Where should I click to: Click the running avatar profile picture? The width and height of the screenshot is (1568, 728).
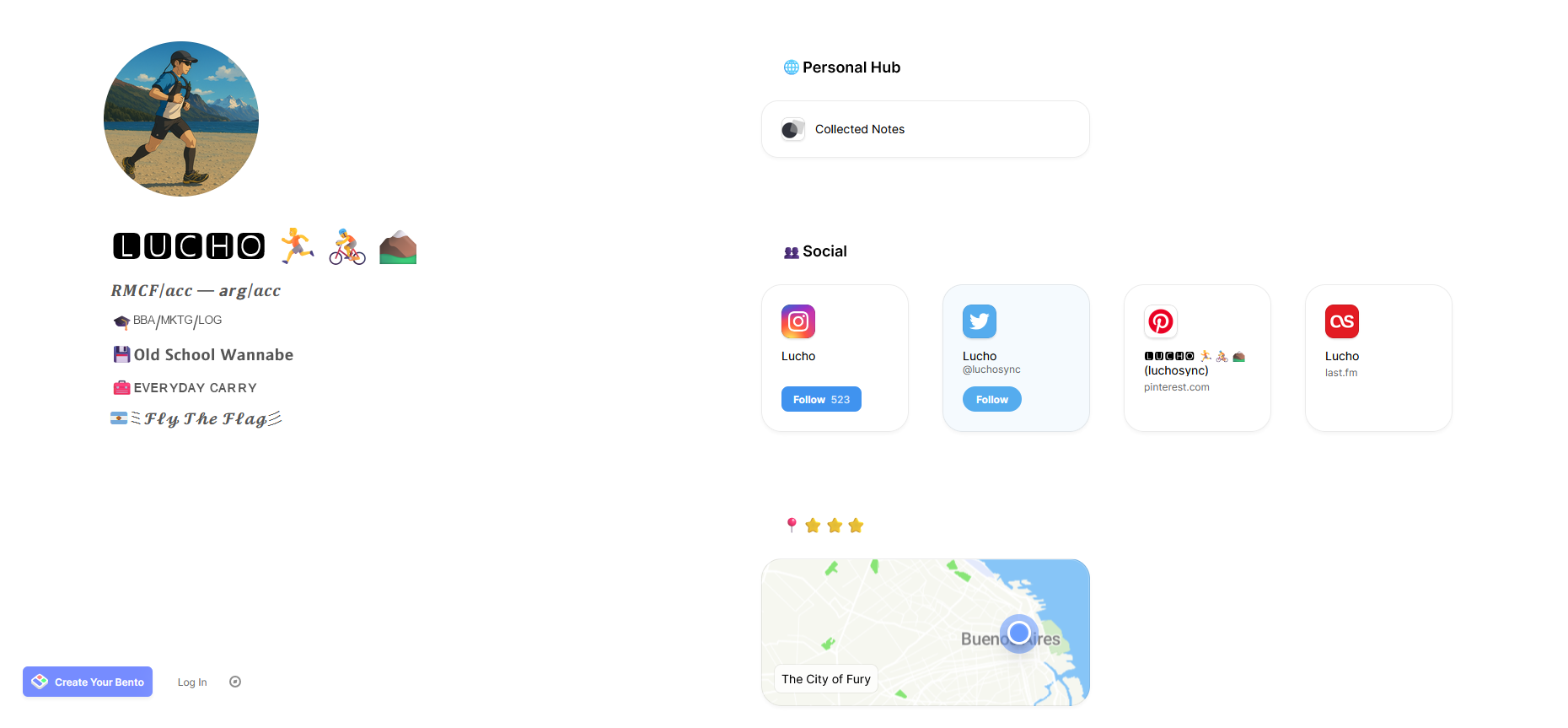click(181, 119)
